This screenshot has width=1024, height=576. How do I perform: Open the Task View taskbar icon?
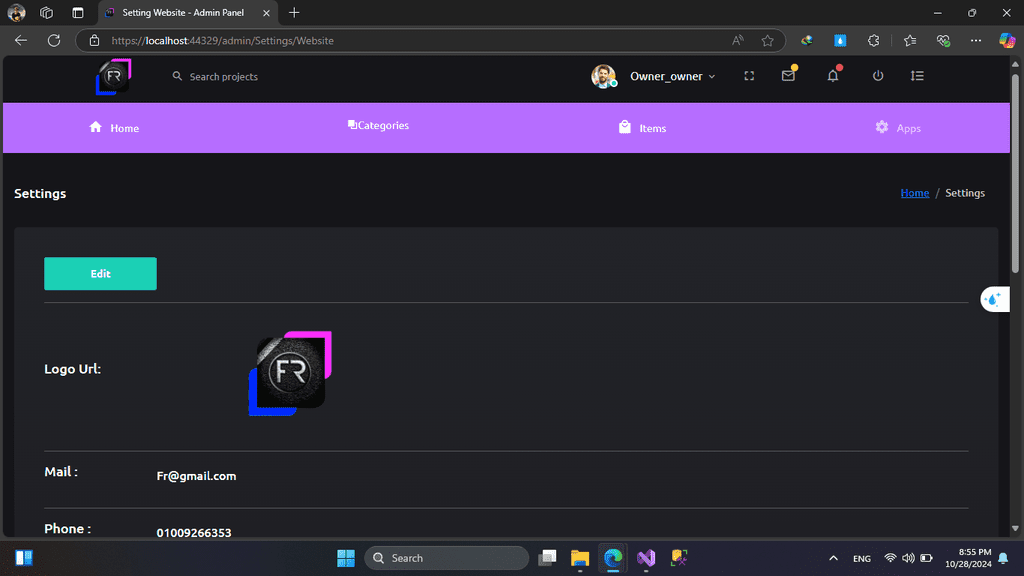(x=547, y=558)
